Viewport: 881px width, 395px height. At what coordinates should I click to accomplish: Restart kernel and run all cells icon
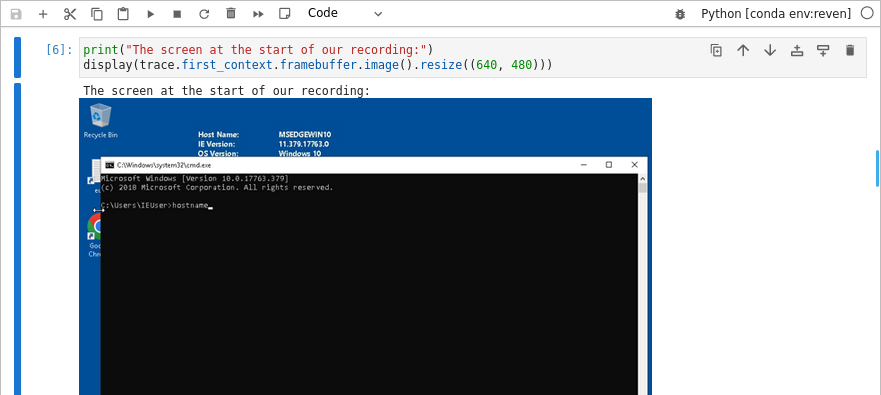coord(258,14)
